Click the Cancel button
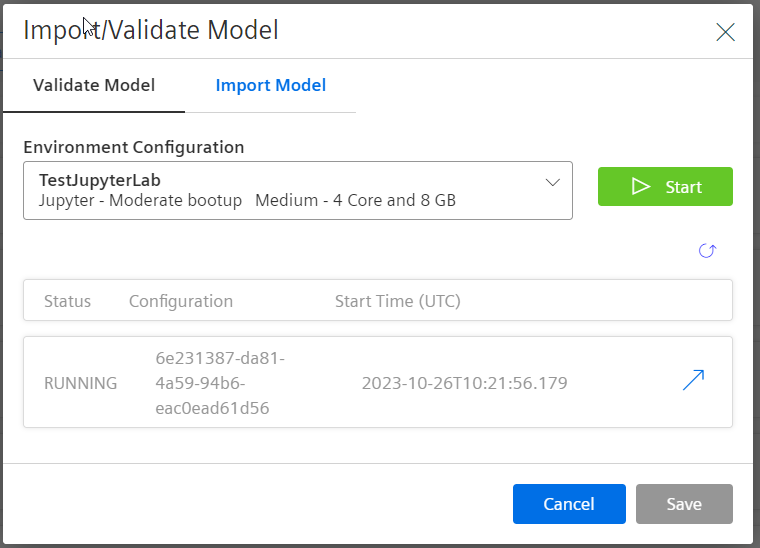Screen dimensions: 760x548 point(569,504)
